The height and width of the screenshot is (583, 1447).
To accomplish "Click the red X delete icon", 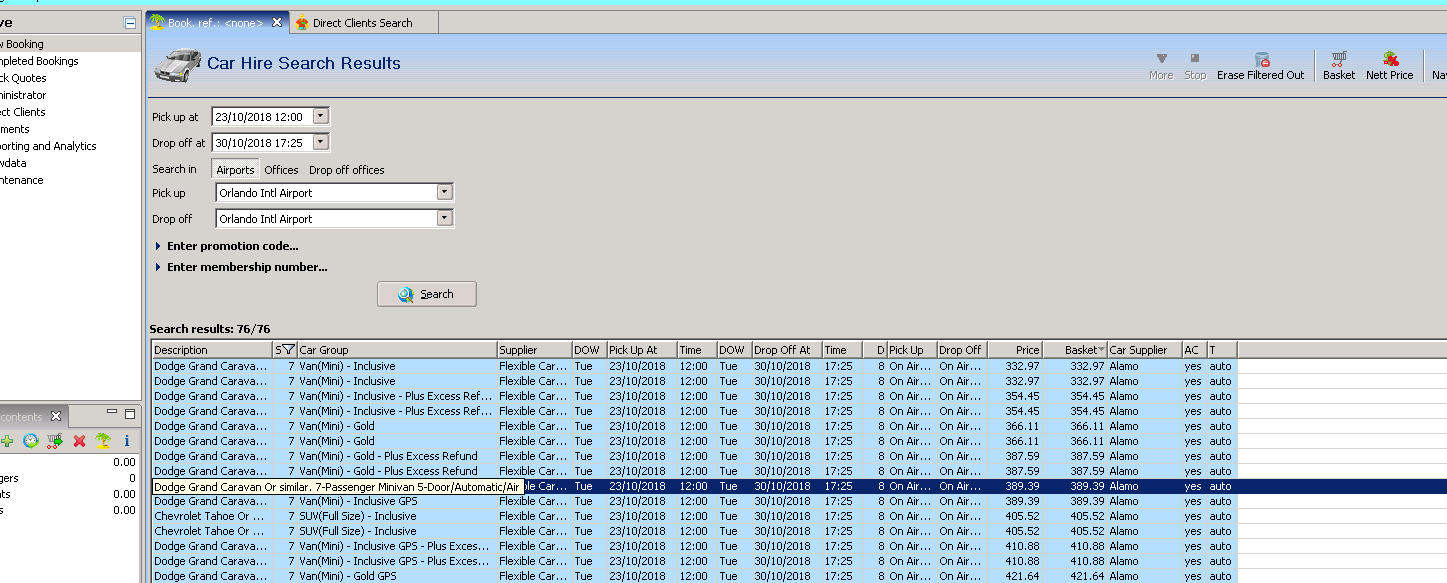I will 79,441.
